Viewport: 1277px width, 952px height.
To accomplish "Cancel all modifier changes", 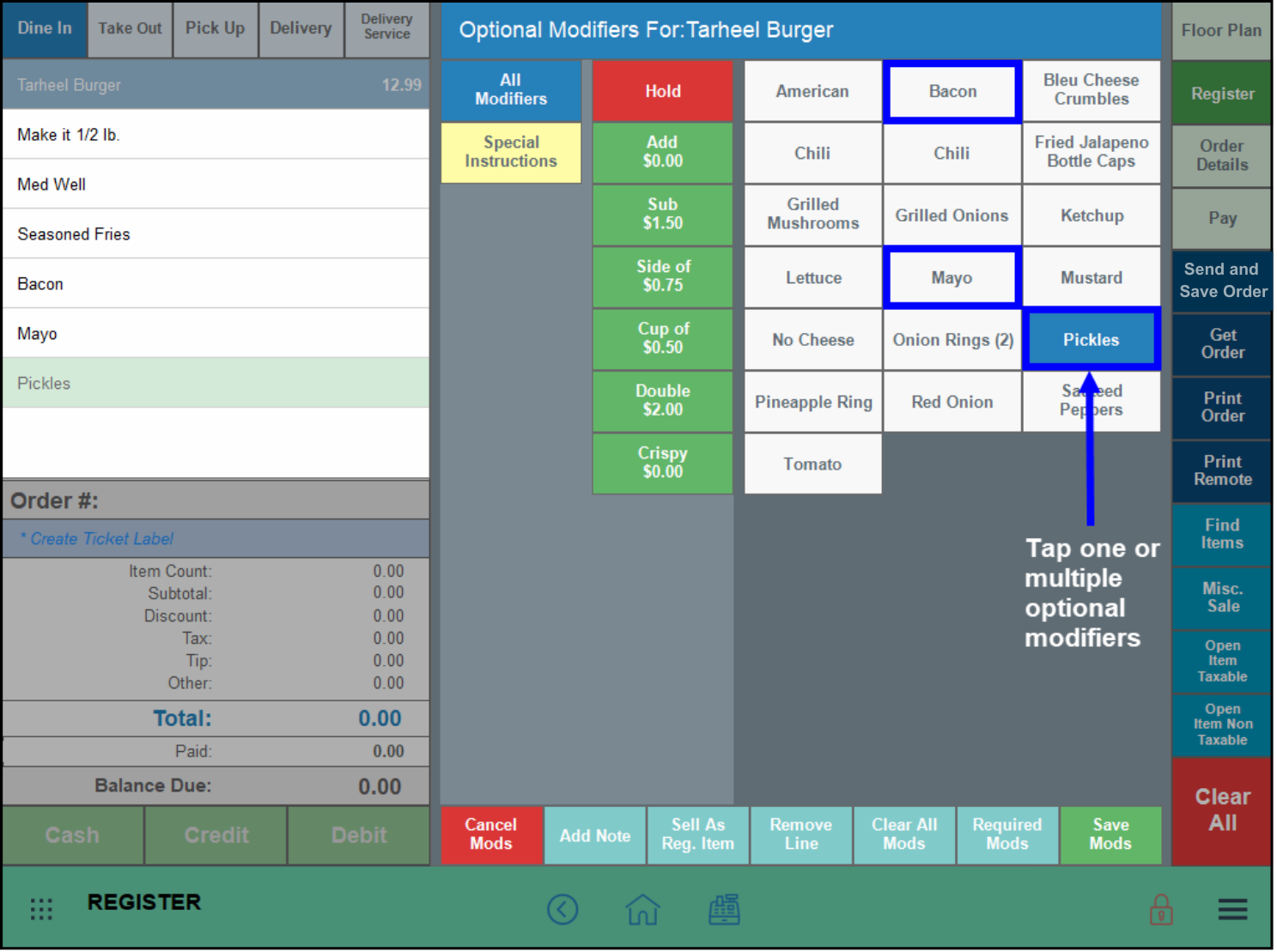I will 491,834.
